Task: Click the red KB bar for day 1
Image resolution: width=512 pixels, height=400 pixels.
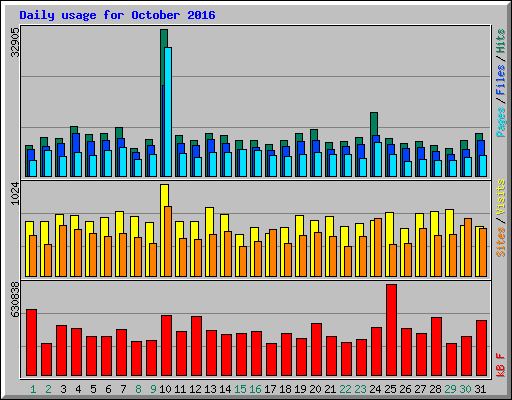Action: click(x=31, y=342)
